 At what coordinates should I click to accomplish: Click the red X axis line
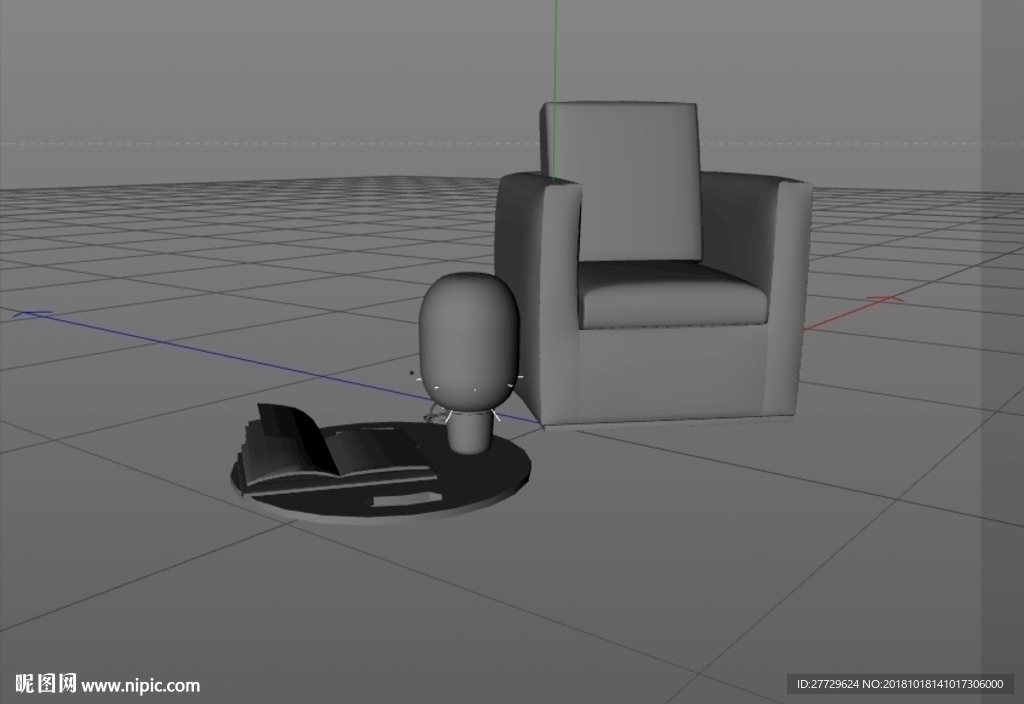(852, 312)
